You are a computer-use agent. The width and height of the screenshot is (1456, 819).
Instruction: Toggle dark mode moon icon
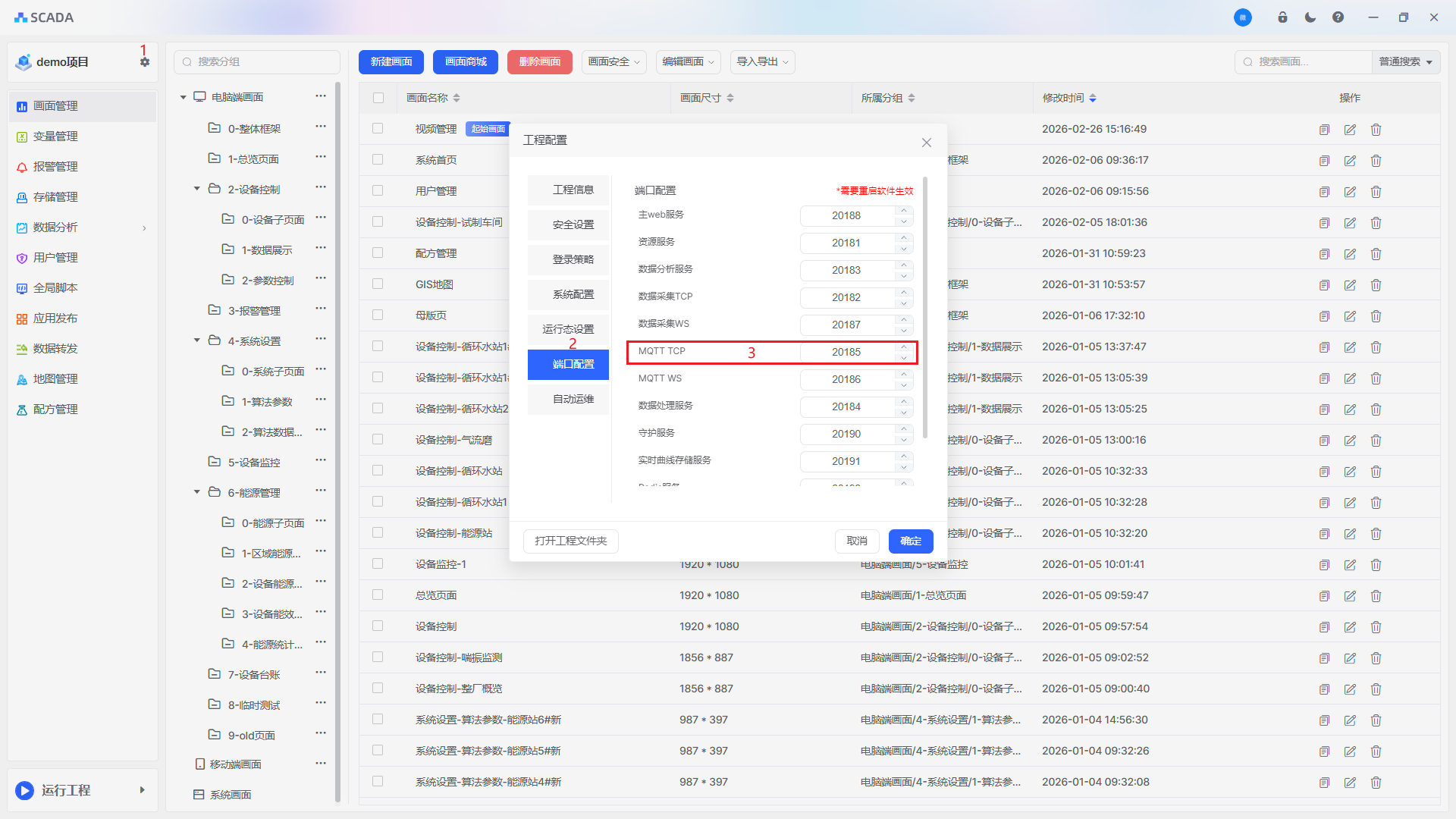point(1310,17)
